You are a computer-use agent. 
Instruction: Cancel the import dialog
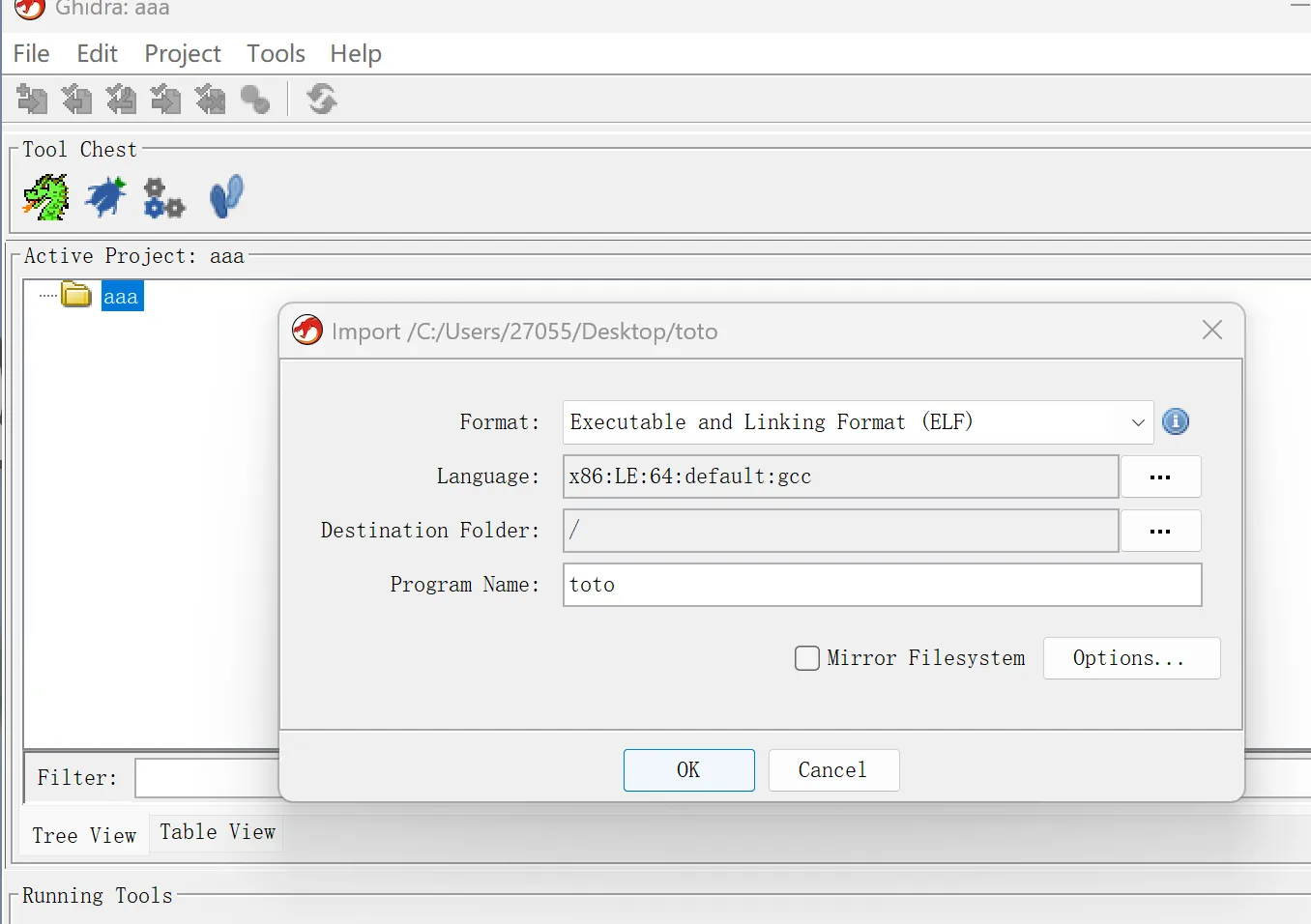[833, 770]
